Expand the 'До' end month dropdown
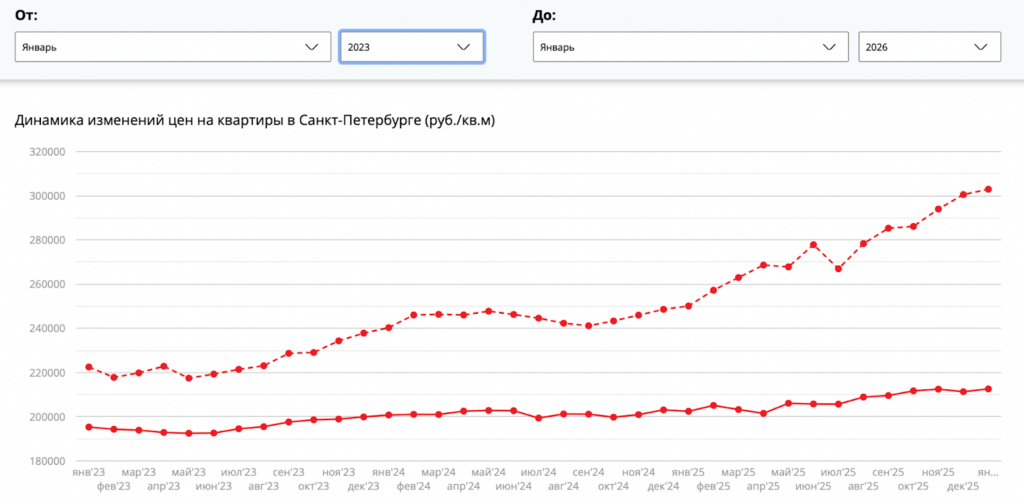This screenshot has width=1024, height=504. [x=690, y=47]
